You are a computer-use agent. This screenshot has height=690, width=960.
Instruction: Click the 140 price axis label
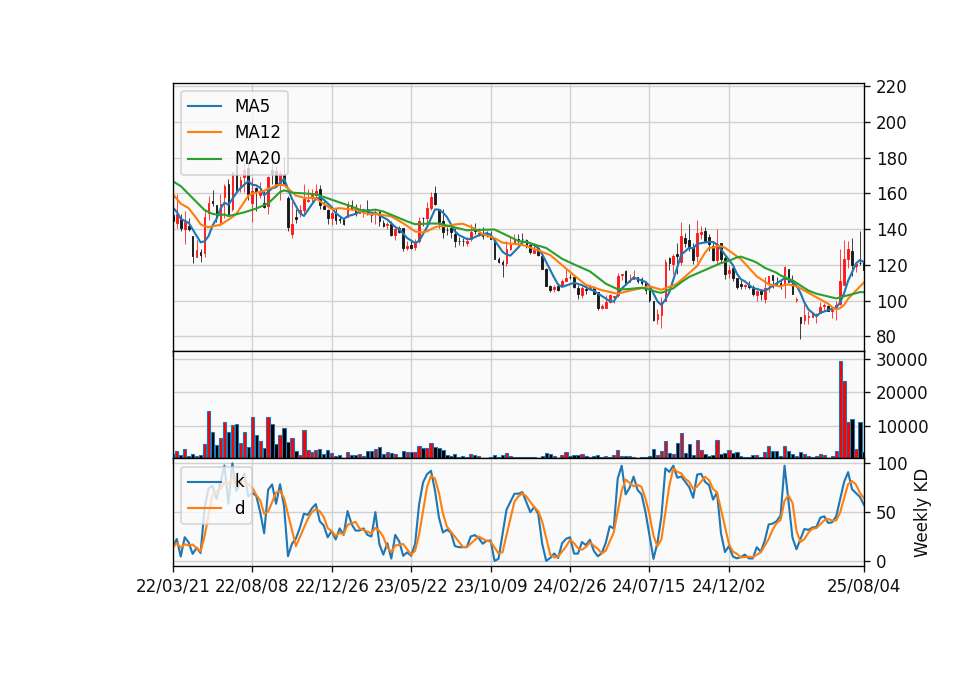tap(891, 230)
